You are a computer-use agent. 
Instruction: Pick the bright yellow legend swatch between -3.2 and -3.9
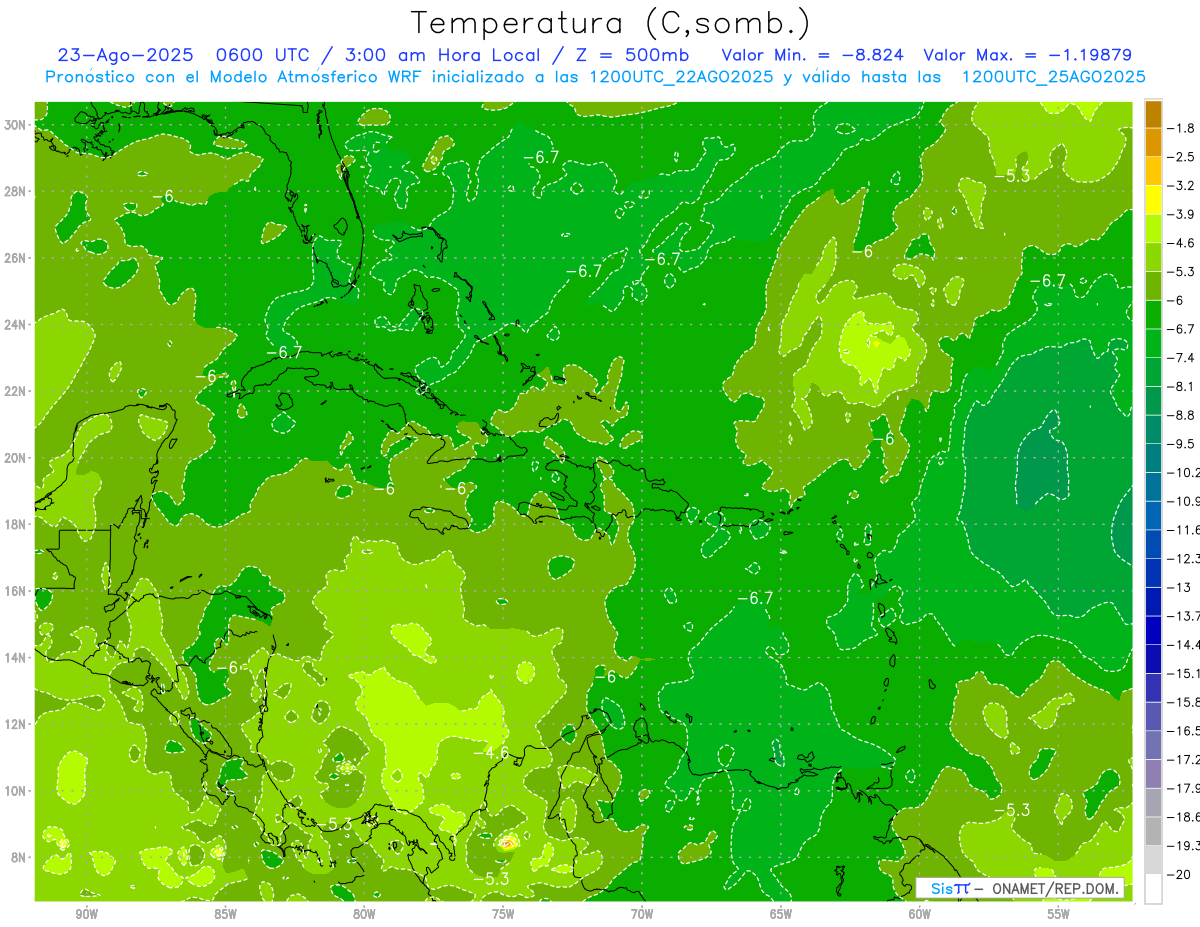1153,200
